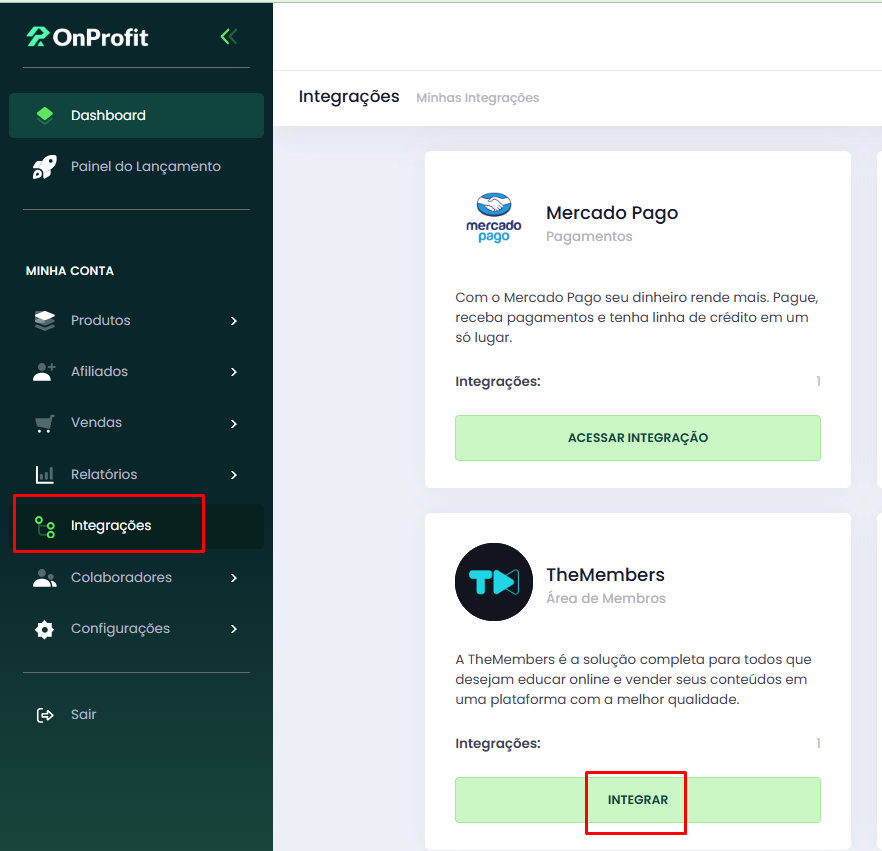Select Vendas in the sidebar

tap(136, 422)
